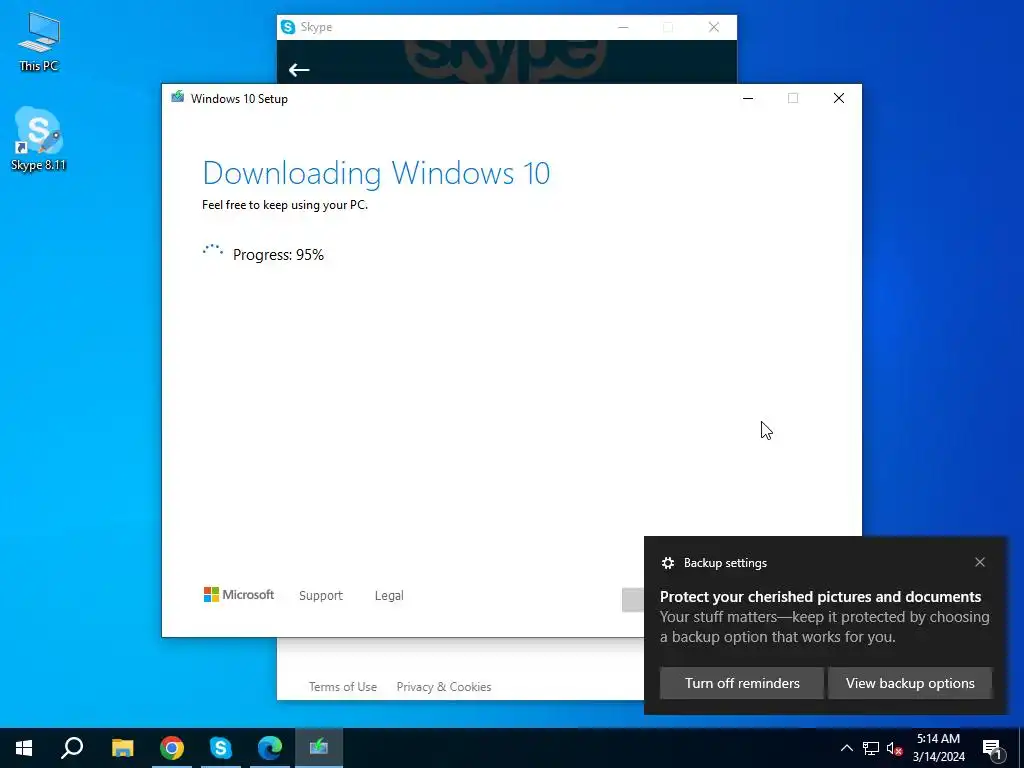Close the Windows 10 Setup window
The image size is (1024, 768).
click(x=839, y=98)
